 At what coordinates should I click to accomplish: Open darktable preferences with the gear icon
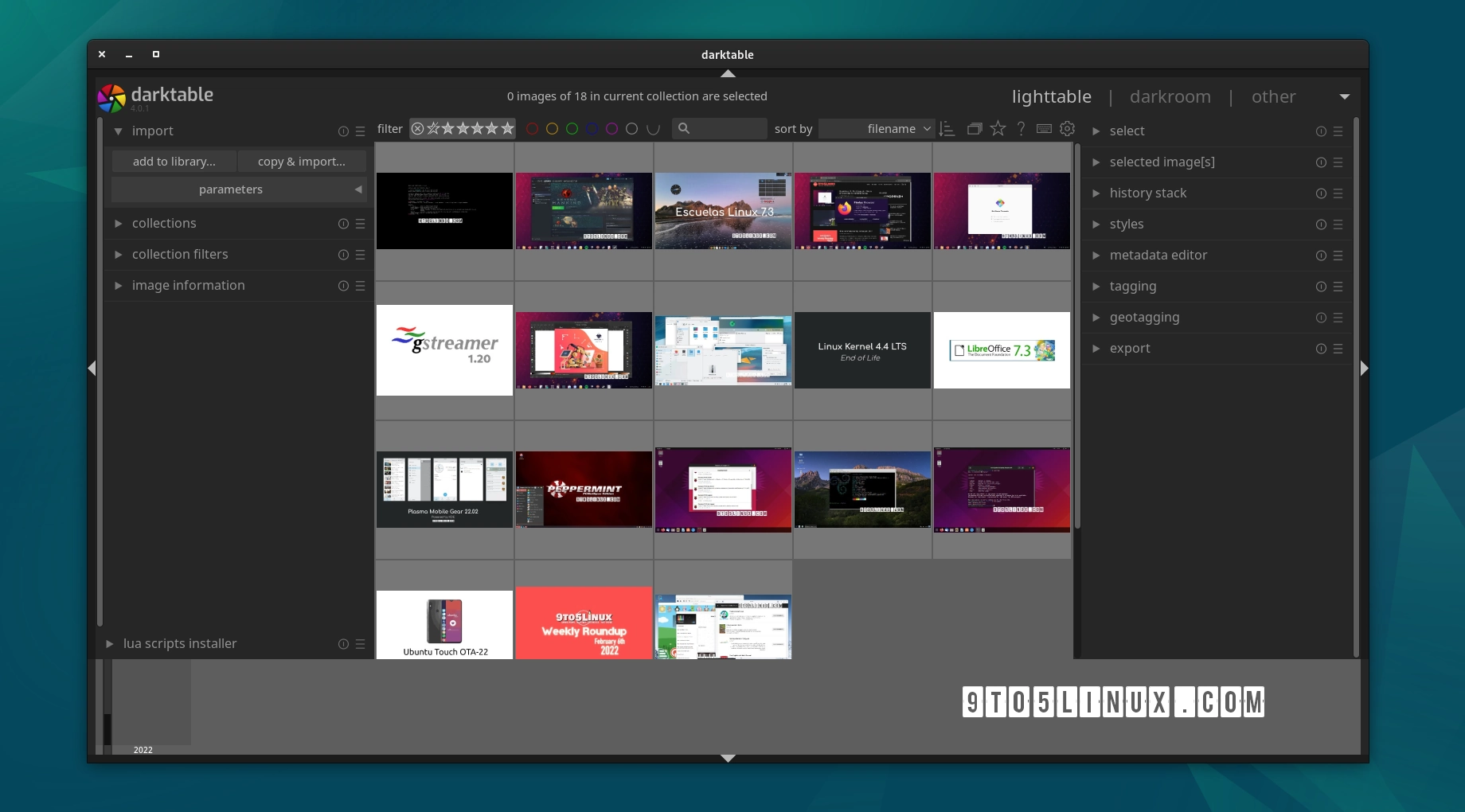pyautogui.click(x=1067, y=128)
